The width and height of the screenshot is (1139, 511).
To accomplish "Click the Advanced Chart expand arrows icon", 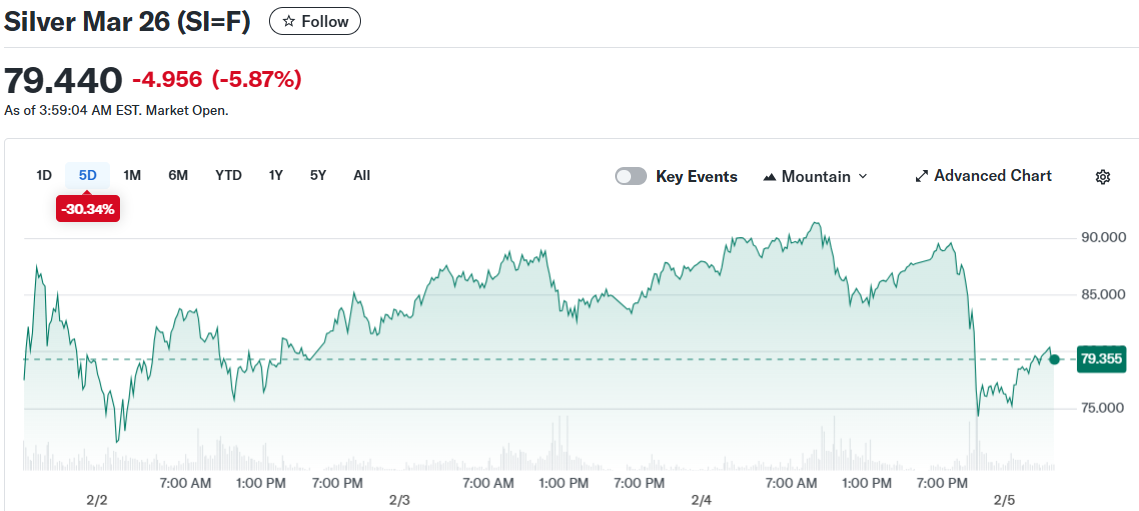I will tap(921, 177).
